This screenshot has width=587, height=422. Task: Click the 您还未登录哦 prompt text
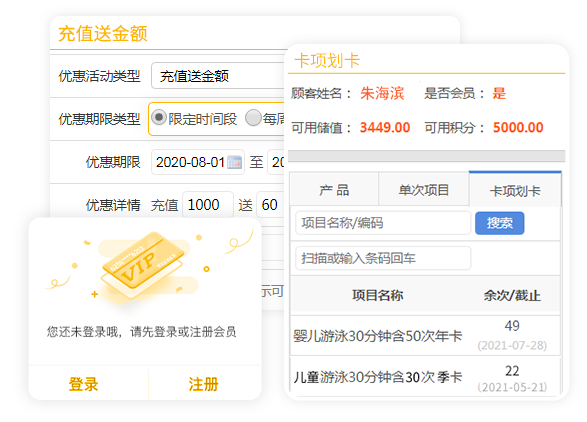tap(142, 332)
